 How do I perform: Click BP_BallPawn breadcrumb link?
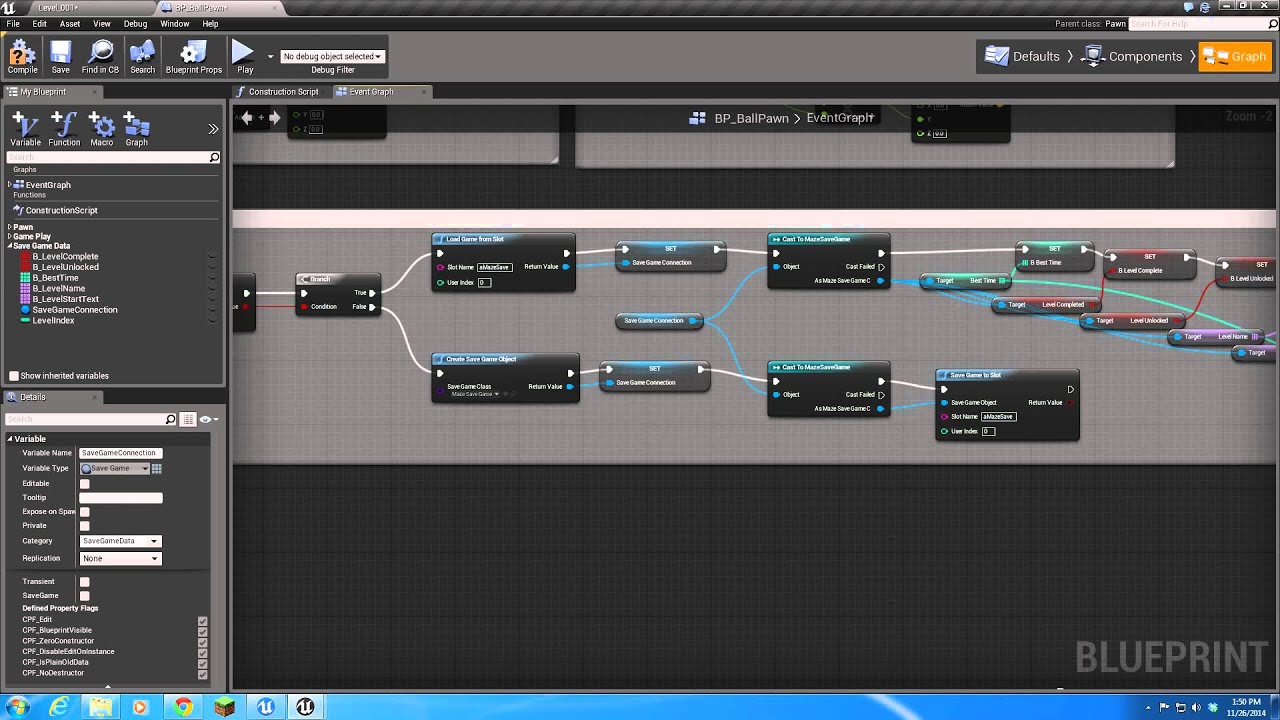click(x=751, y=118)
